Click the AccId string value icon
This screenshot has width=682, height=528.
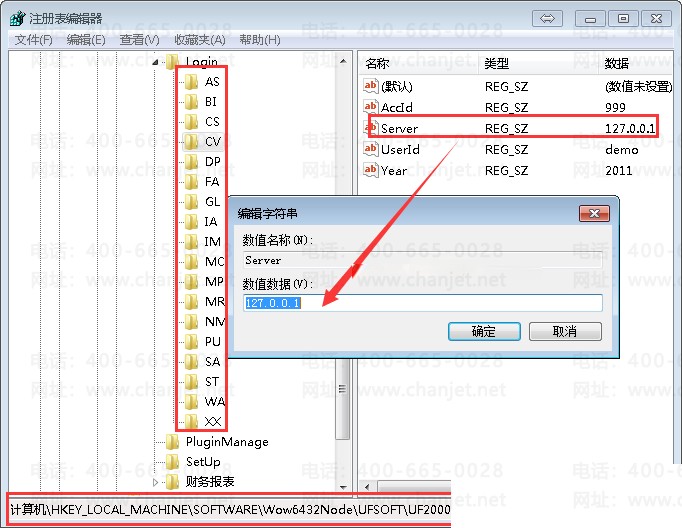click(x=371, y=107)
